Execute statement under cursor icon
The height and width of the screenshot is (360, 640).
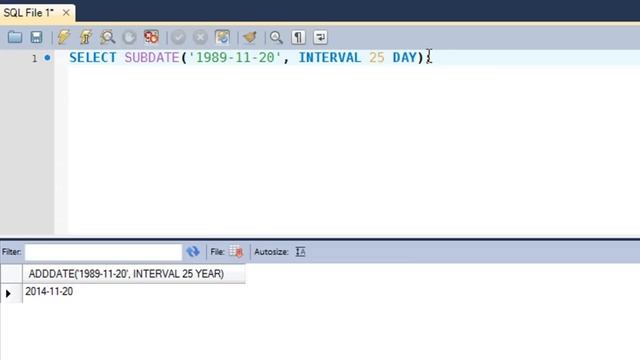[x=86, y=38]
